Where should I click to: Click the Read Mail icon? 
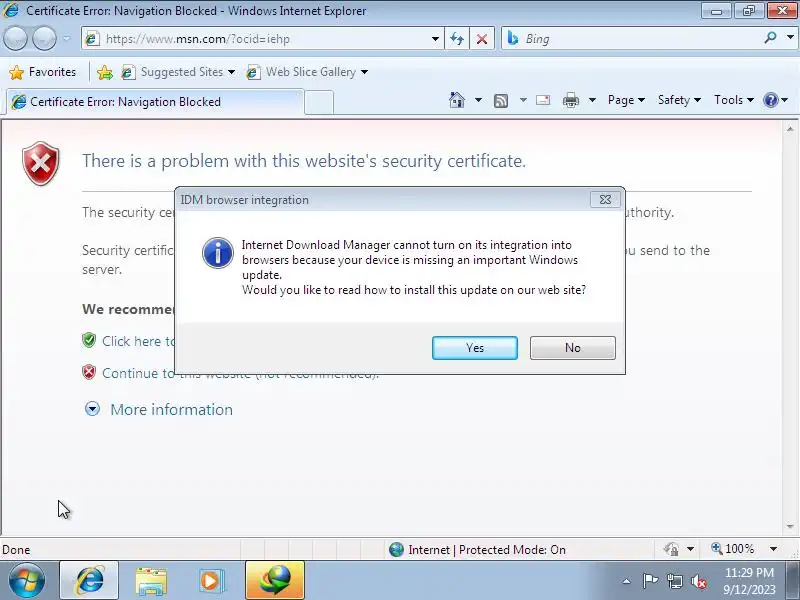(543, 100)
